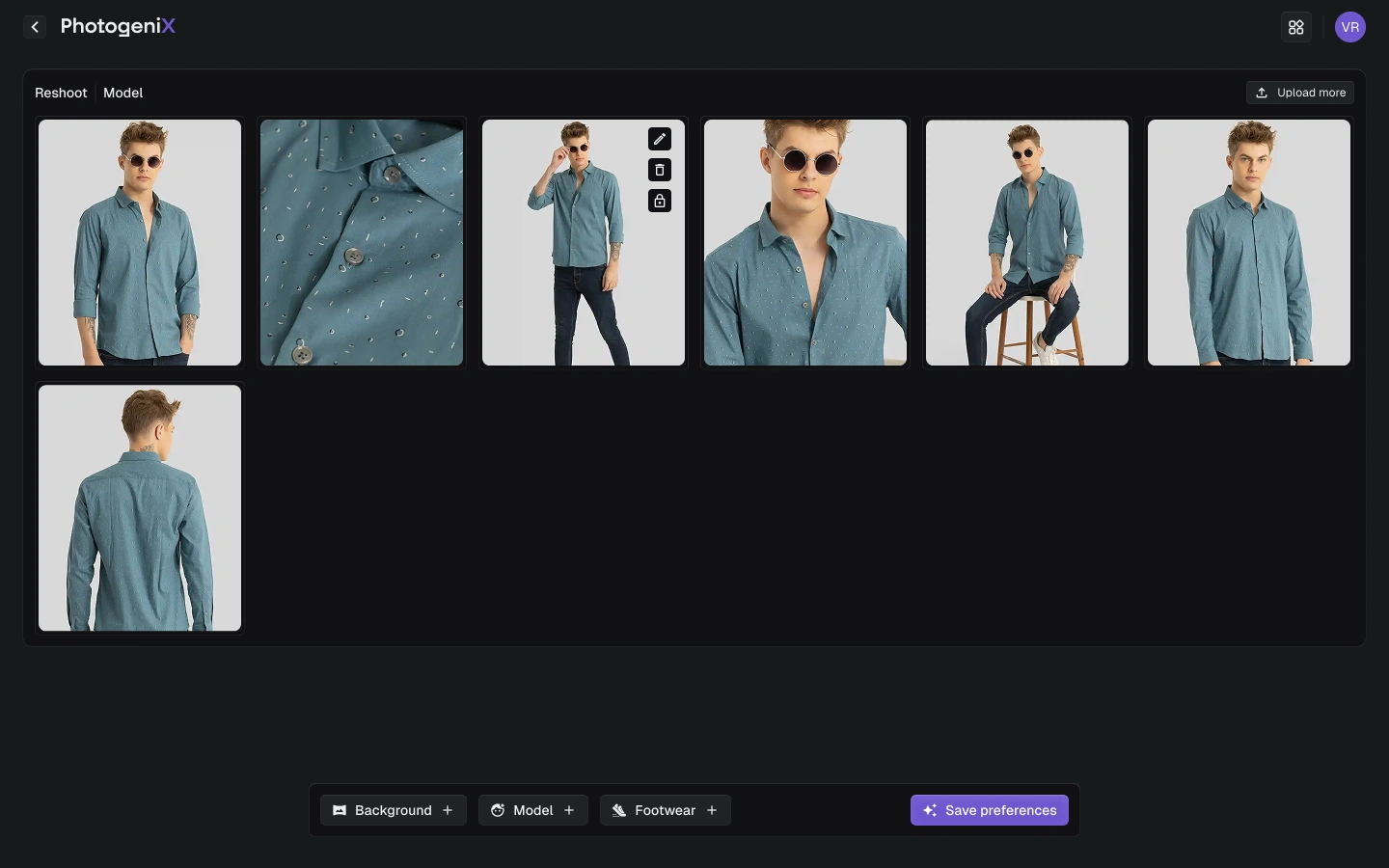Click the pencil edit icon on image
Viewport: 1389px width, 868px height.
[660, 139]
